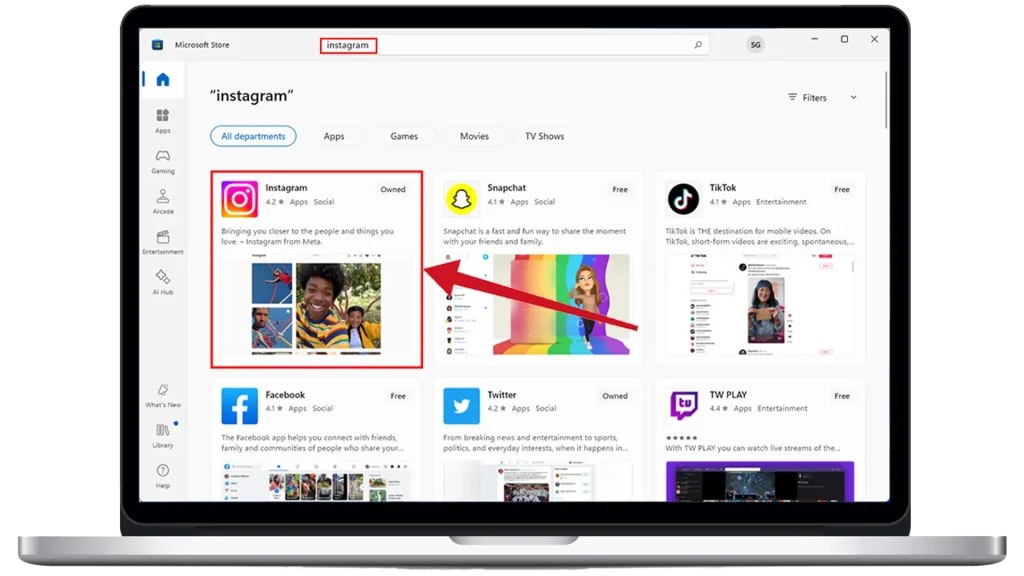Open the AI Hub section

[163, 283]
